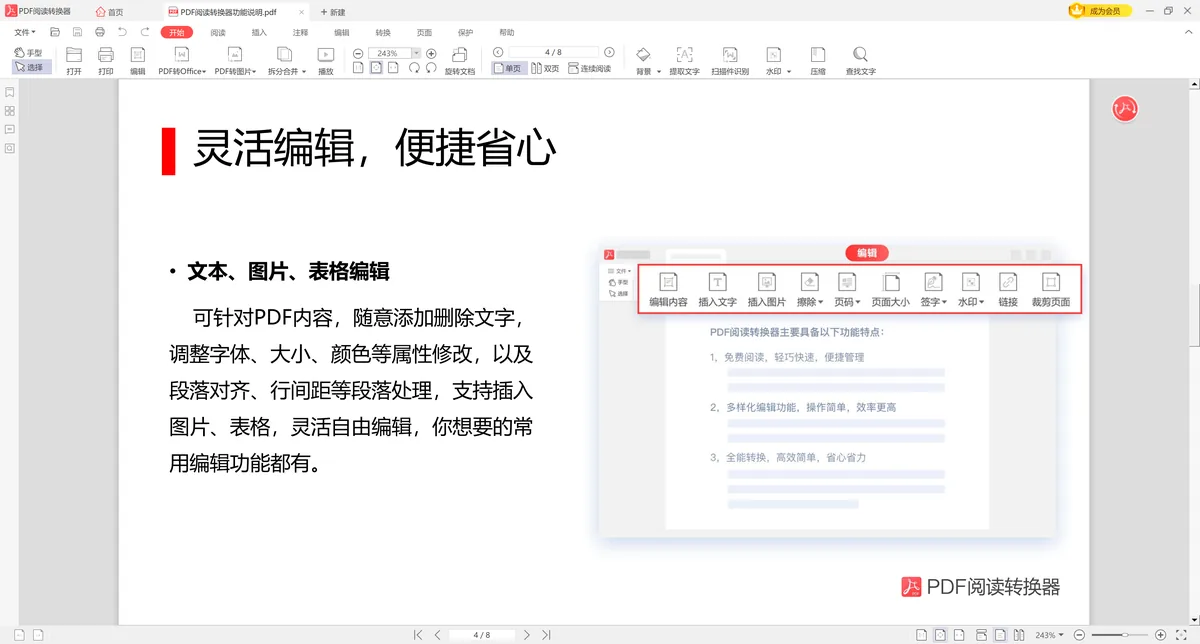The height and width of the screenshot is (644, 1200).
Task: Click the zoom slider in status bar
Action: tap(1119, 635)
